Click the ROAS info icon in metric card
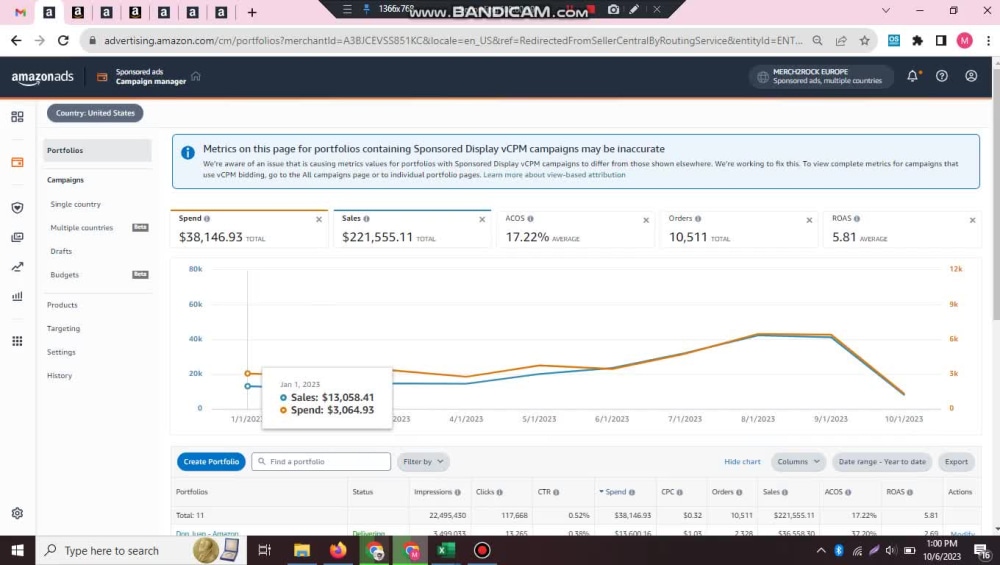Screen dimensions: 1000x565 (x=857, y=219)
